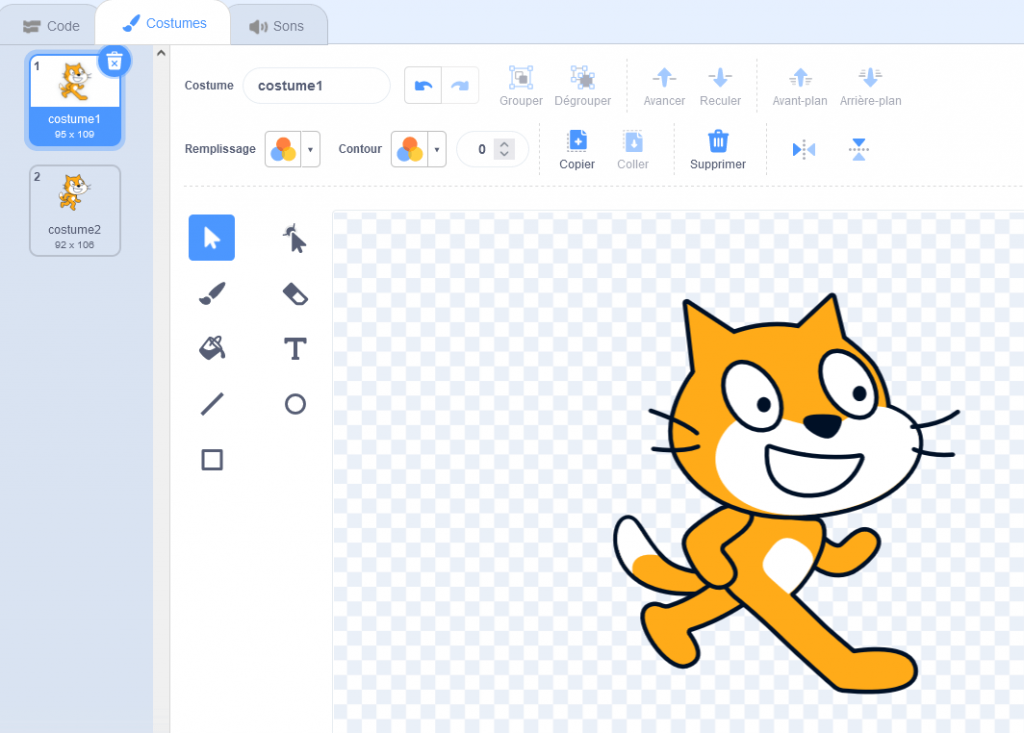
Task: Select the Brush tool
Action: click(211, 294)
